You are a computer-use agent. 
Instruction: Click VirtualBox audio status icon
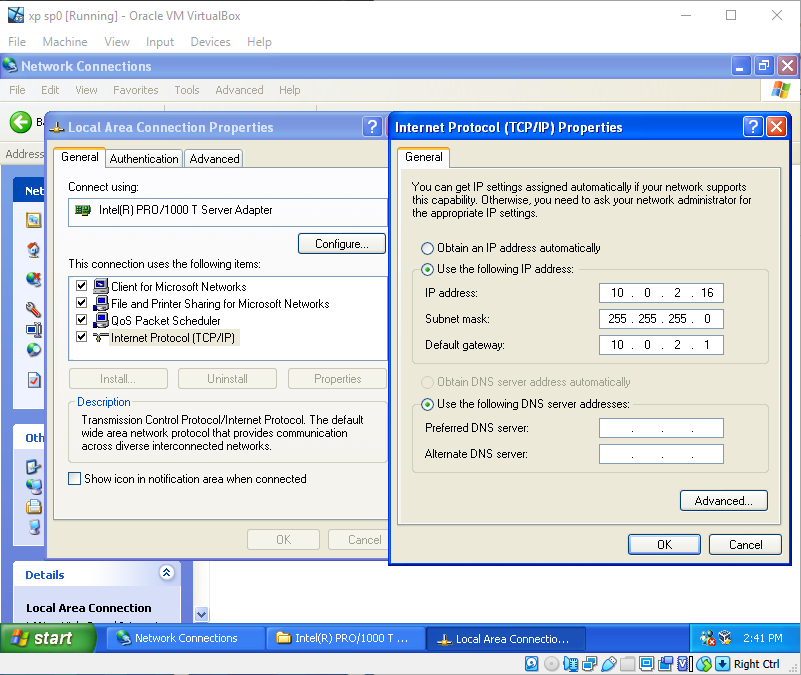click(x=571, y=664)
